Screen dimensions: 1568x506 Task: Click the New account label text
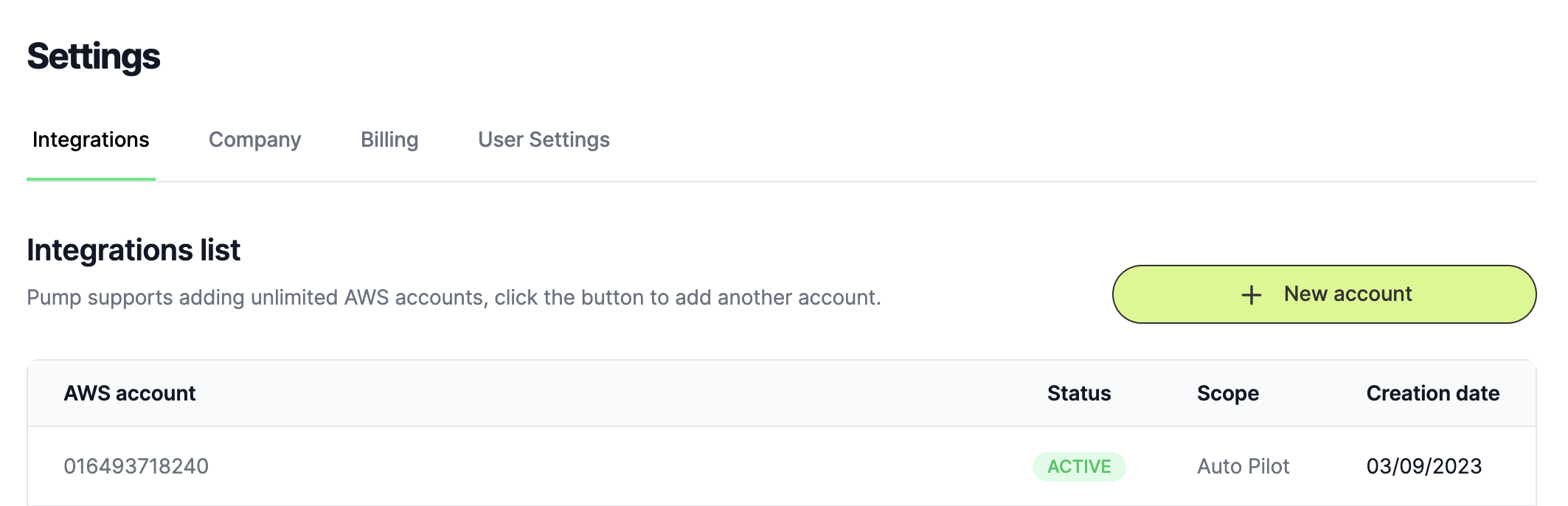tap(1347, 294)
